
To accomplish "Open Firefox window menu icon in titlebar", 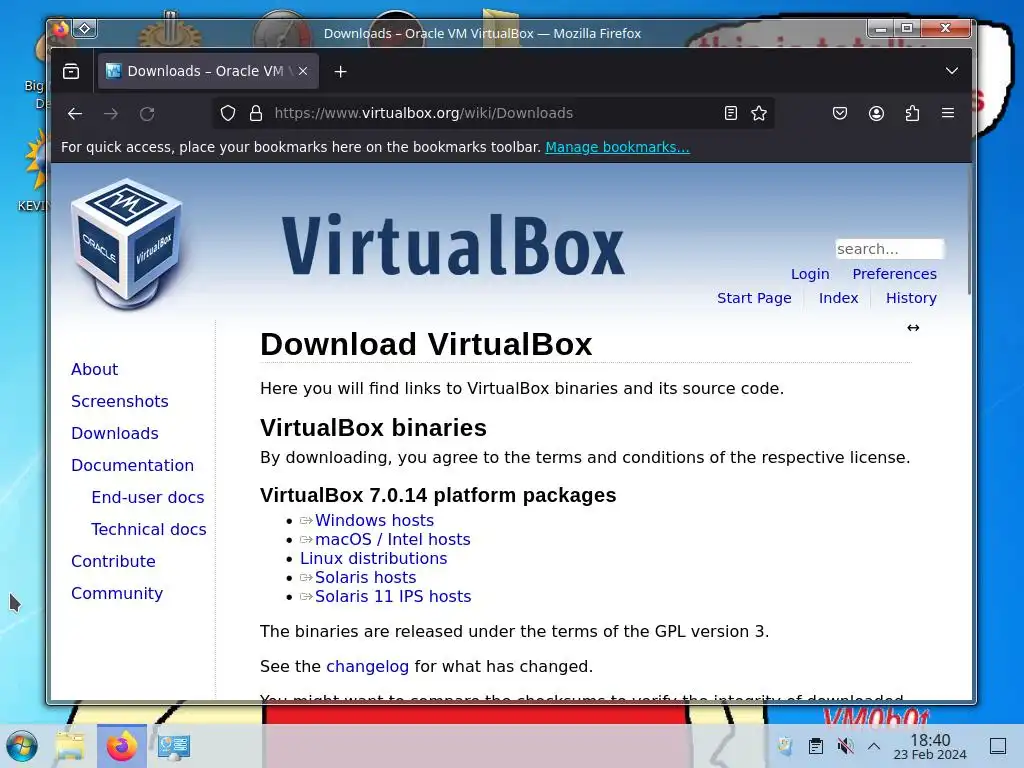I will pyautogui.click(x=61, y=29).
